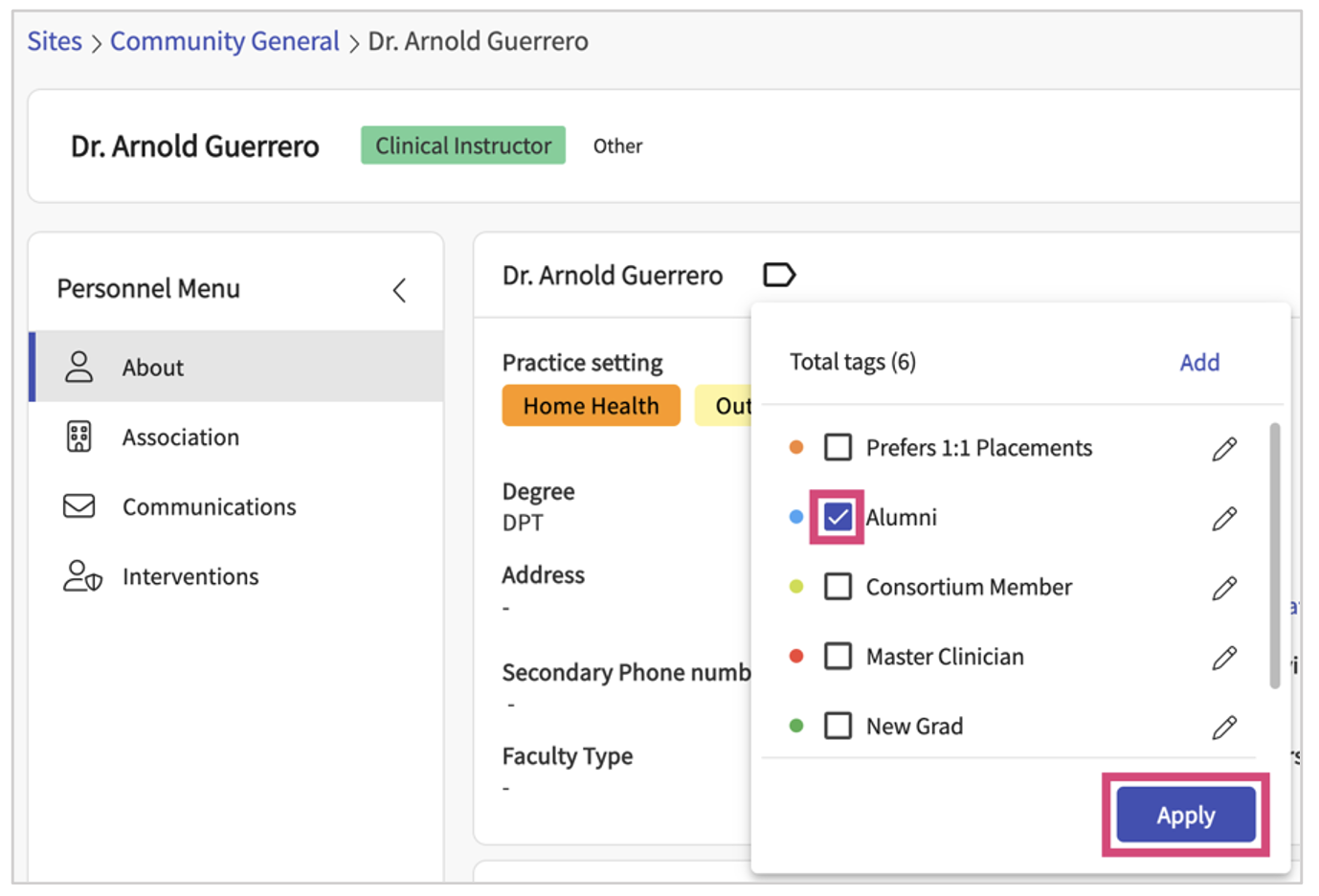
Task: Click the Sites breadcrumb link
Action: point(55,41)
